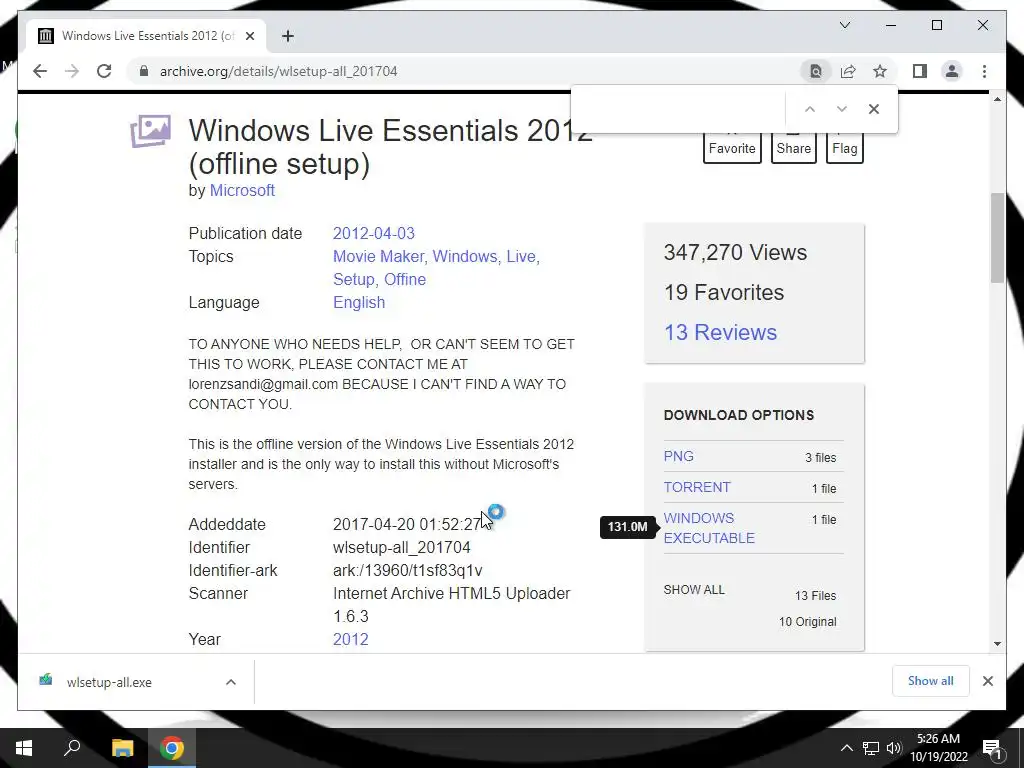
Task: Download the WINDOWS EXECUTABLE option
Action: point(709,528)
